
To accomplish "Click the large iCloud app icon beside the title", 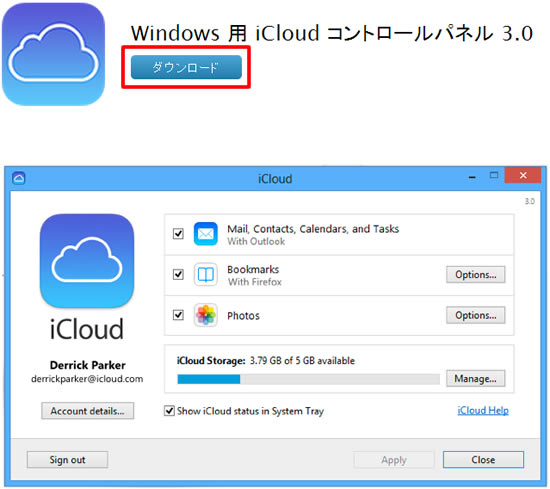I will 54,54.
